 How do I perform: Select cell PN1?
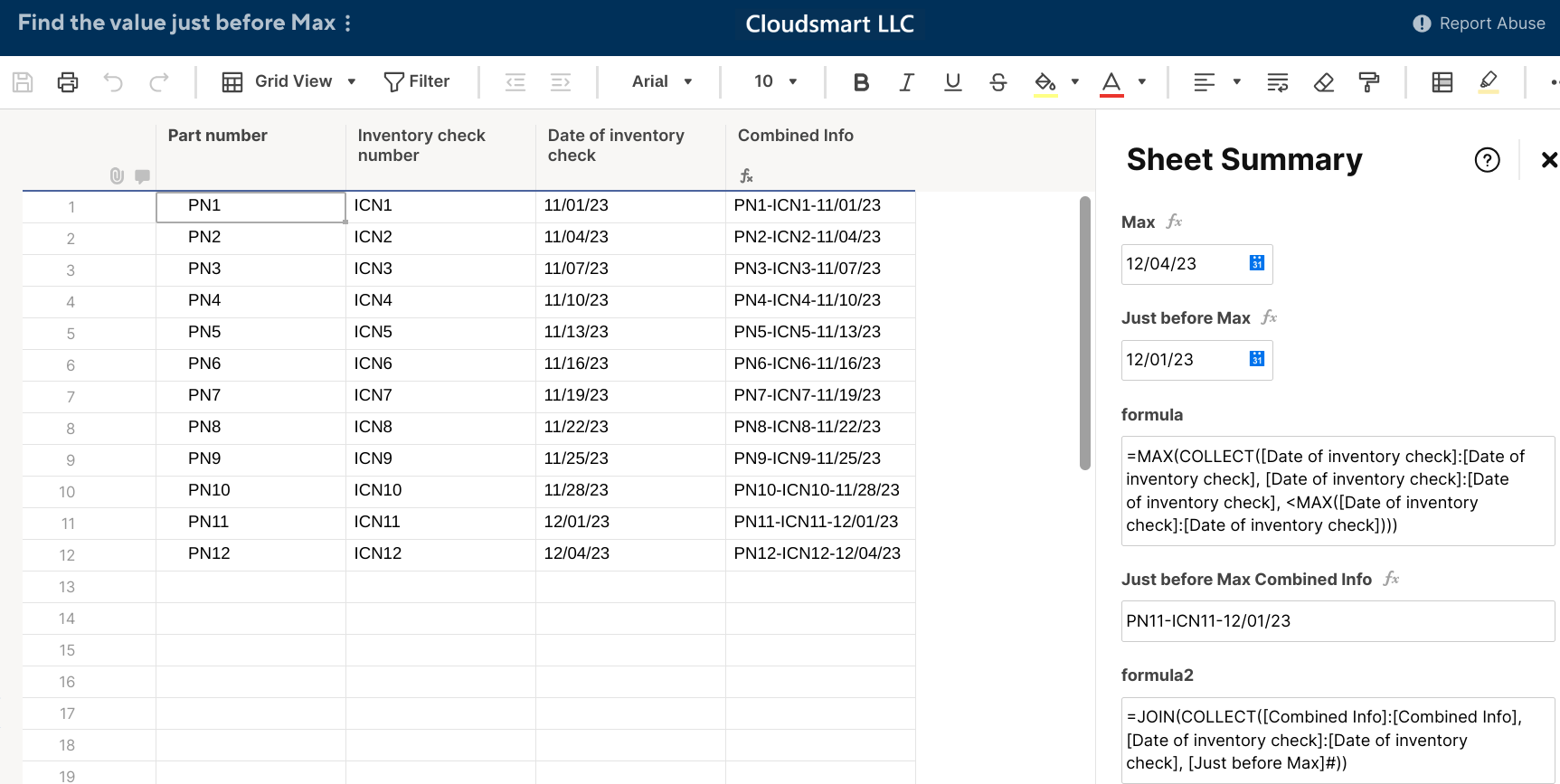coord(251,206)
